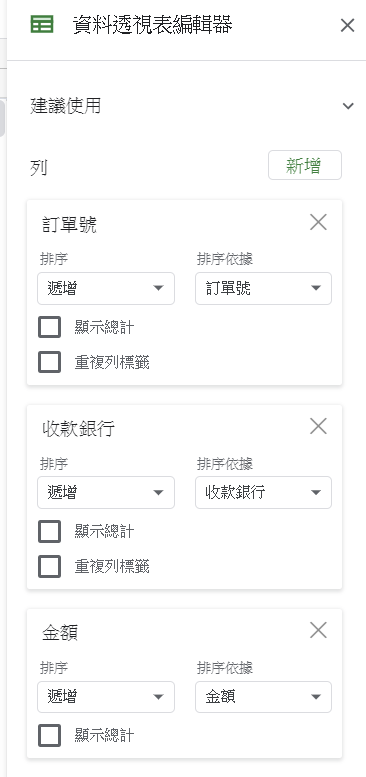The width and height of the screenshot is (366, 777).
Task: Remove the 金額 row field
Action: click(318, 630)
